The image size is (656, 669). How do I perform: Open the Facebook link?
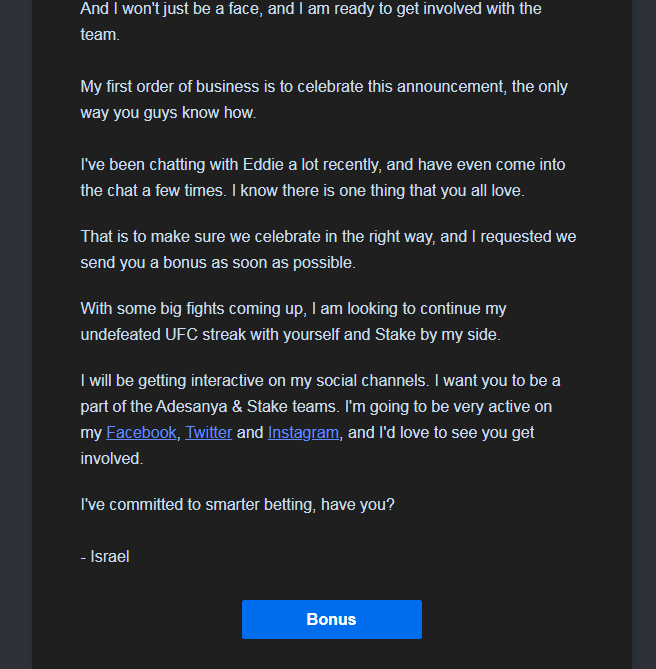[x=141, y=433]
